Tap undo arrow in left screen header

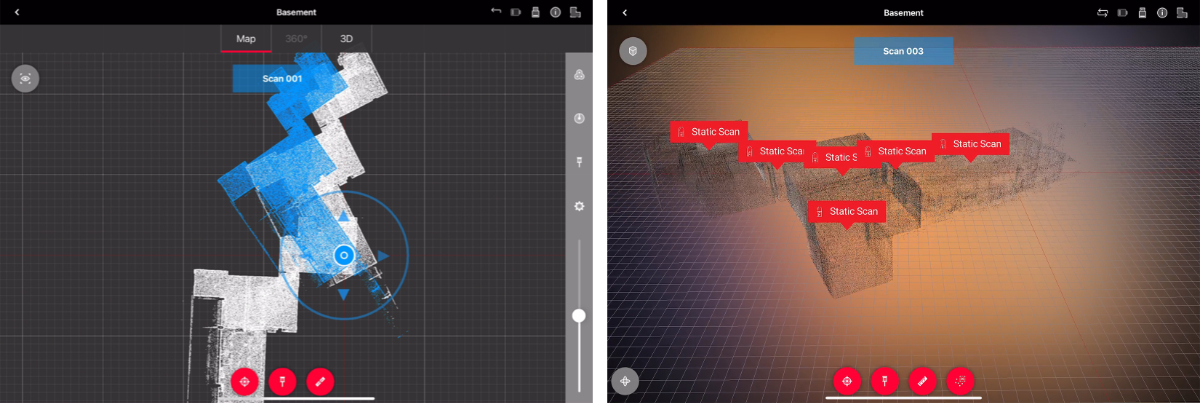click(496, 12)
